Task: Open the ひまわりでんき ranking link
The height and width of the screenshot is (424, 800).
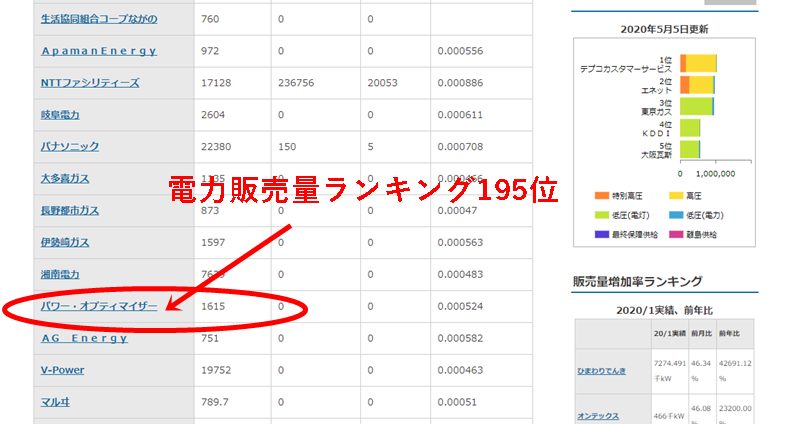Action: [x=602, y=371]
